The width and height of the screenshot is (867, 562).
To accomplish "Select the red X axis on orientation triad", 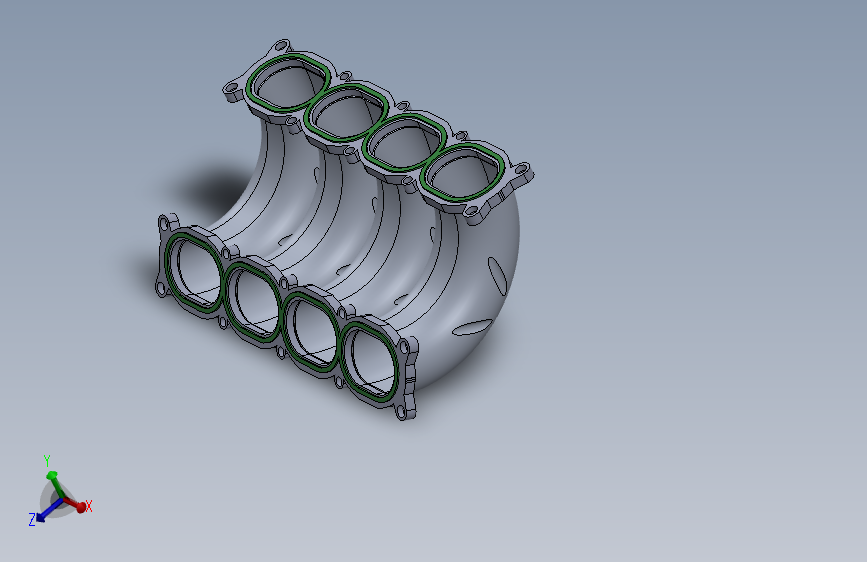I will 74,503.
